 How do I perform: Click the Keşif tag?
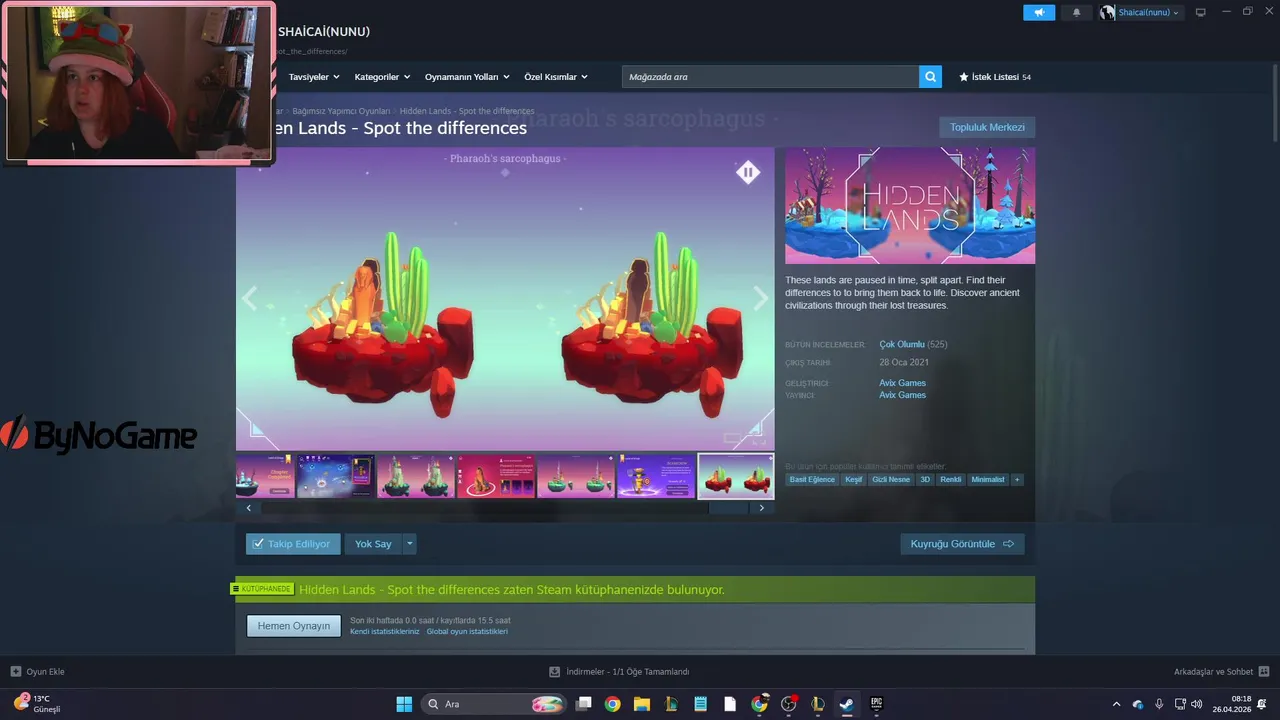[x=853, y=480]
